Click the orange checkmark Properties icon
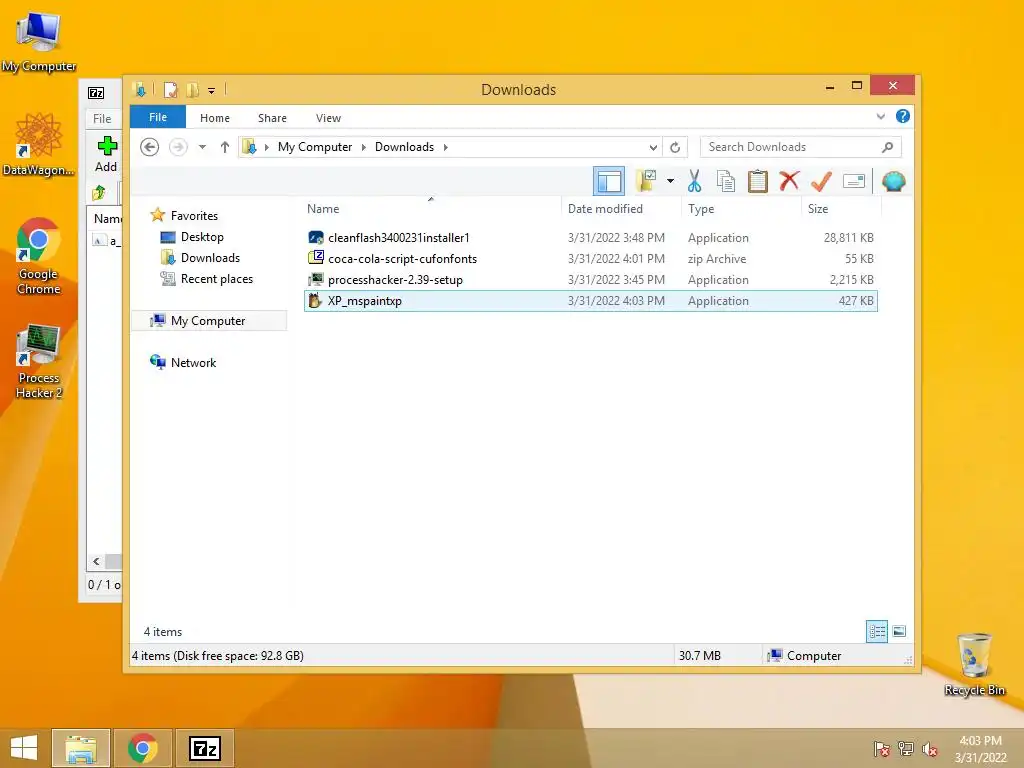Image resolution: width=1024 pixels, height=768 pixels. 821,181
